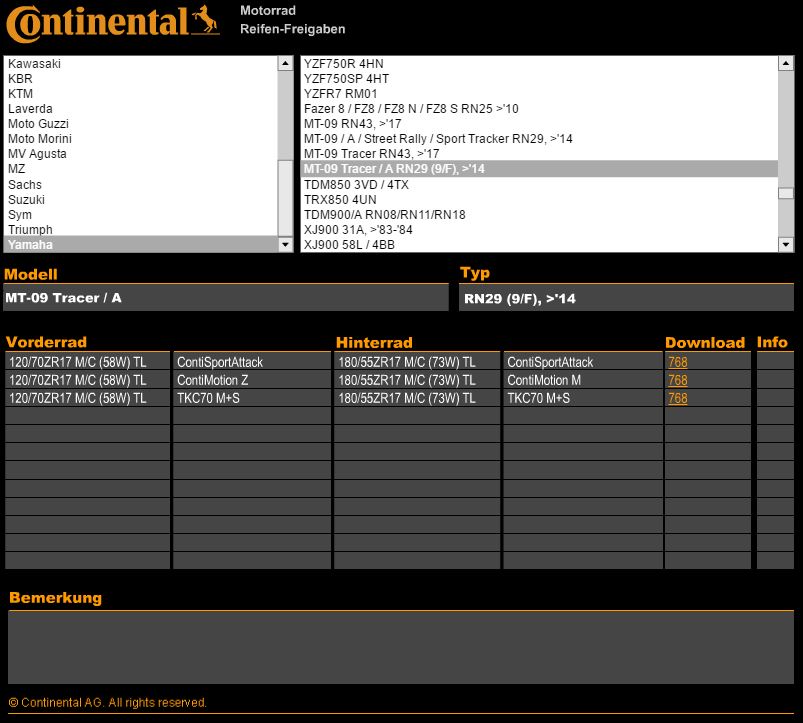
Task: Select Triumph manufacturer
Action: (30, 230)
